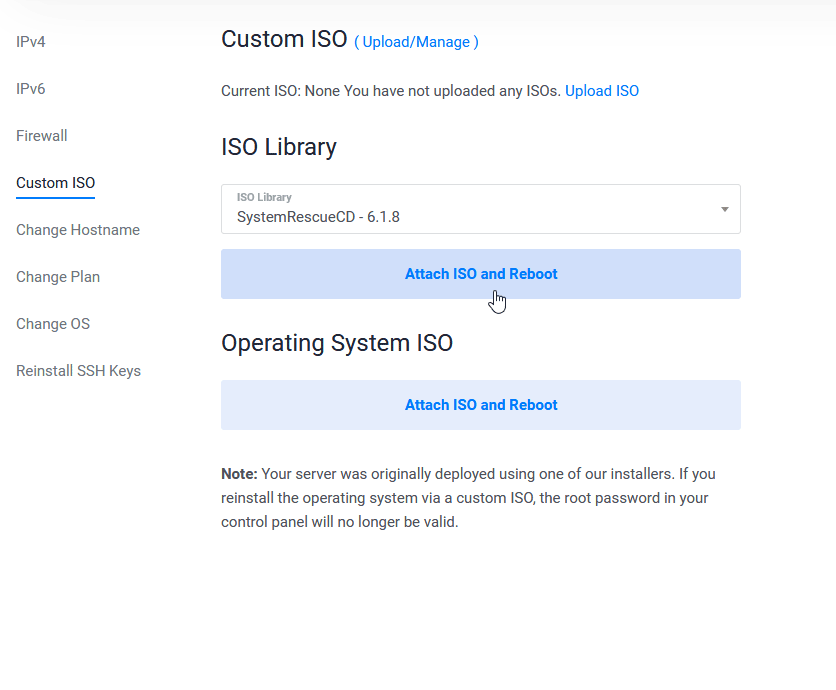
Task: Click the small ISO Library field label
Action: tap(264, 197)
